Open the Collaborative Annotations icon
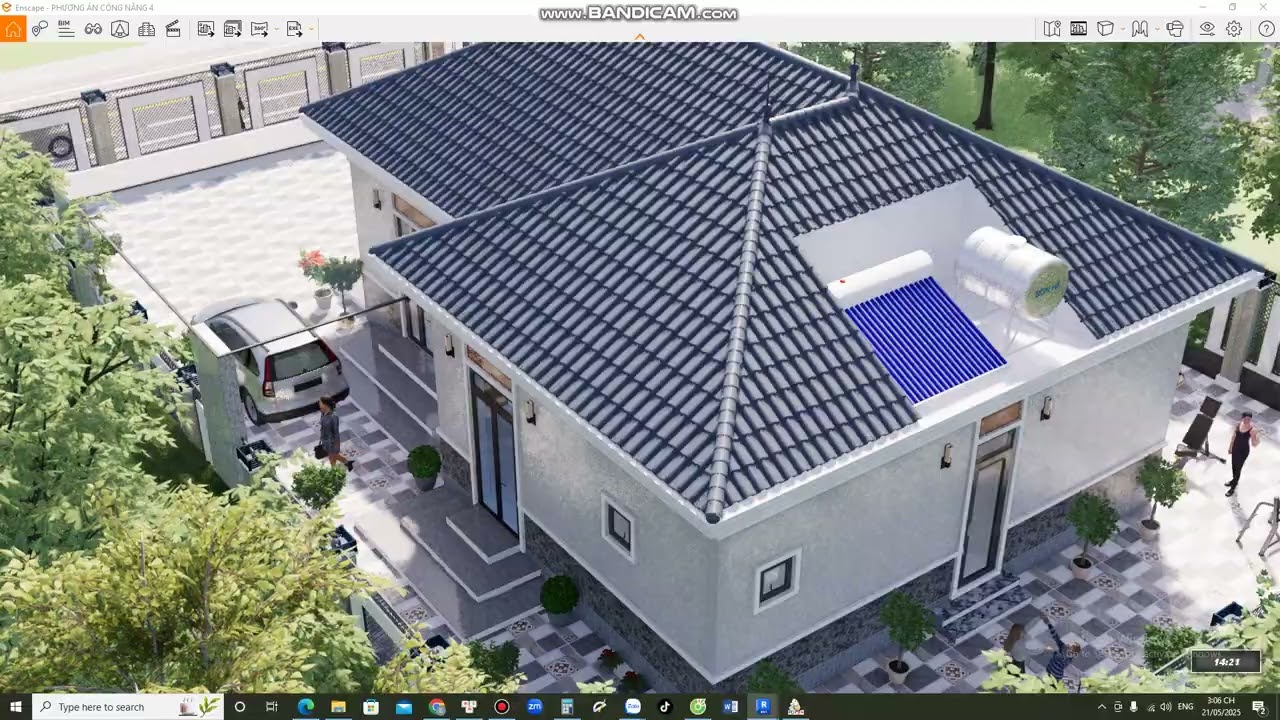 [x=1140, y=29]
